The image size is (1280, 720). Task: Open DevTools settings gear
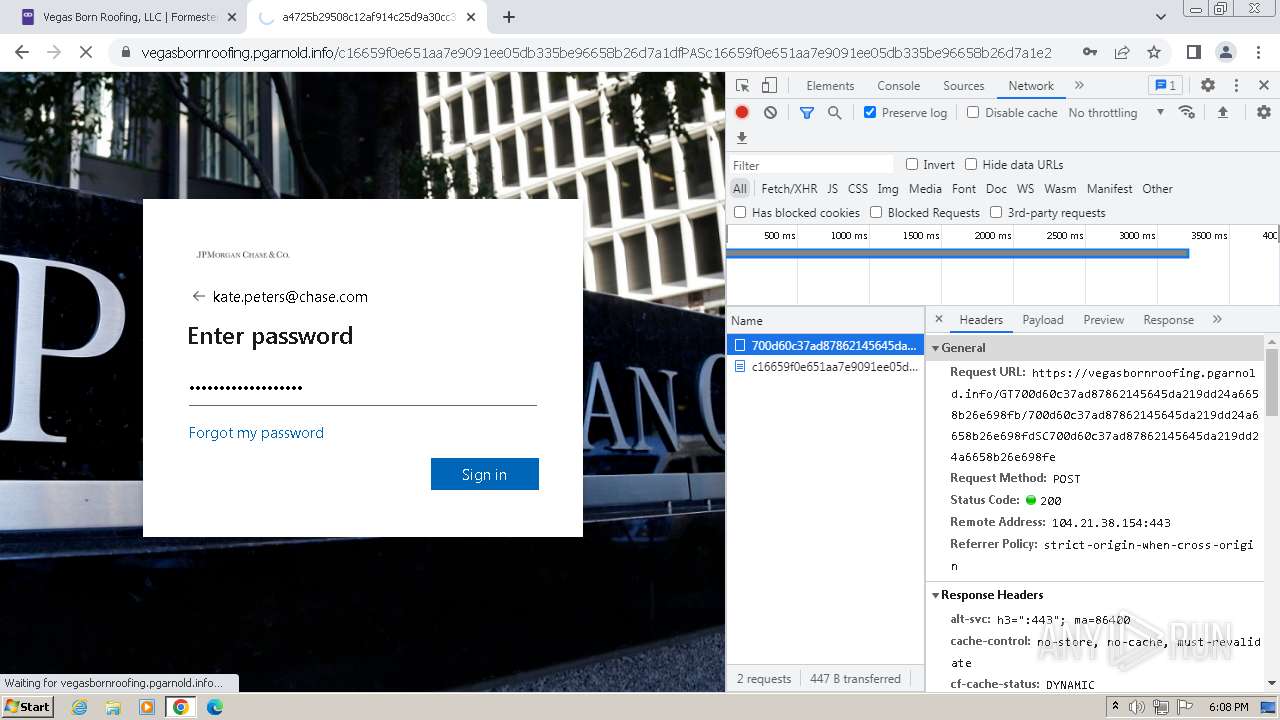(1208, 86)
